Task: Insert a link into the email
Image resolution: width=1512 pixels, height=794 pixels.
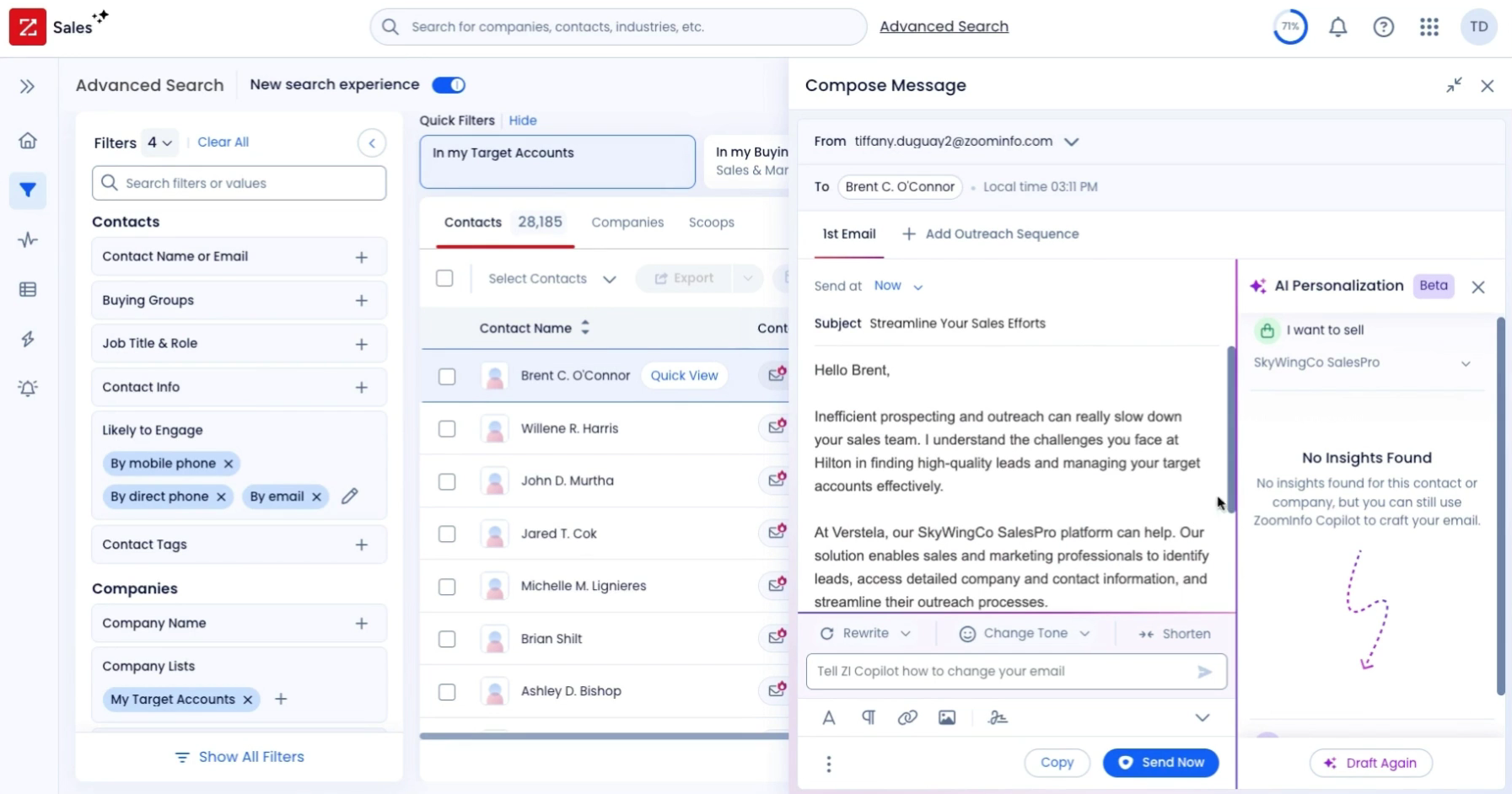Action: tap(907, 718)
